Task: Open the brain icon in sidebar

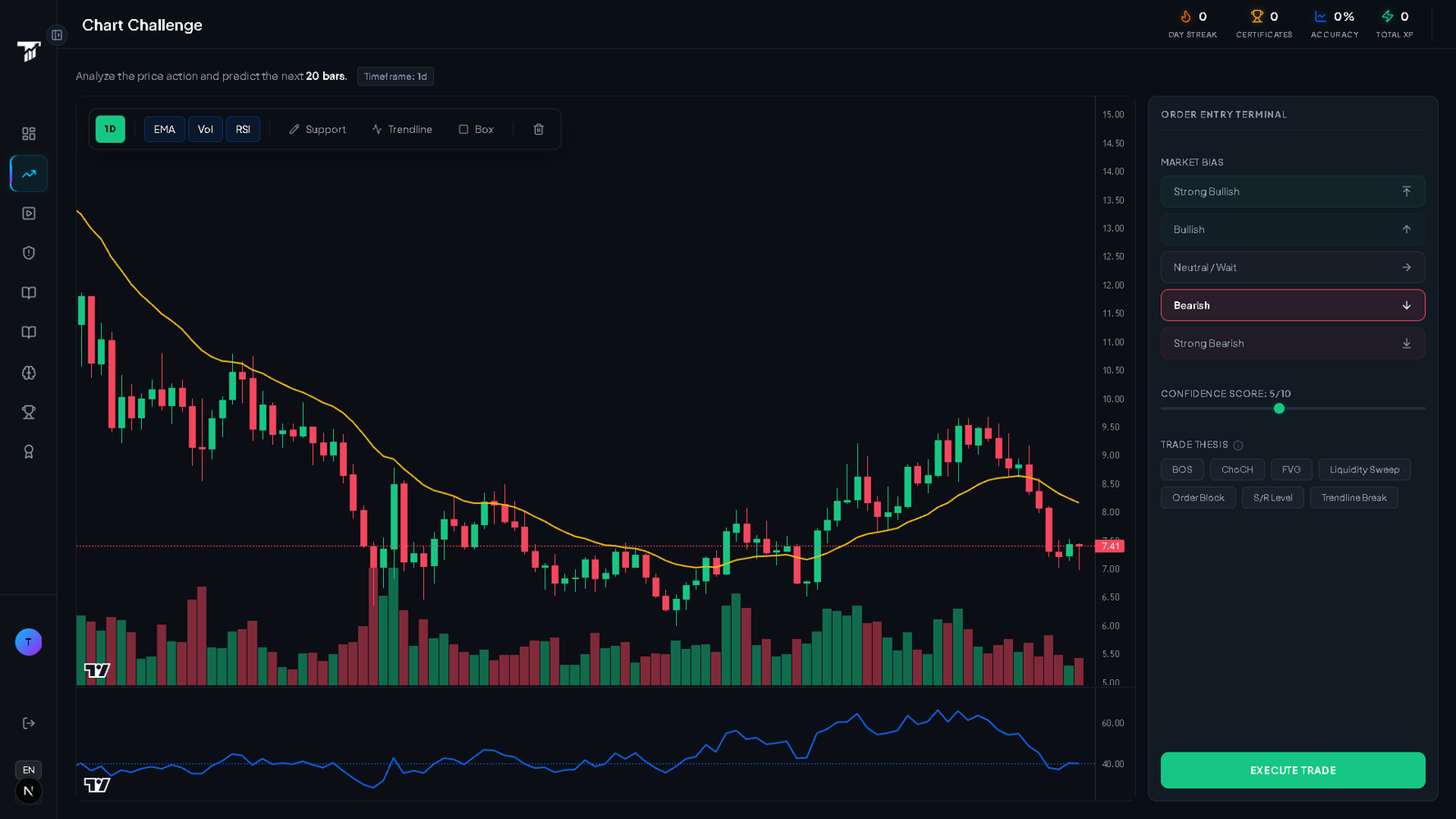Action: [28, 372]
